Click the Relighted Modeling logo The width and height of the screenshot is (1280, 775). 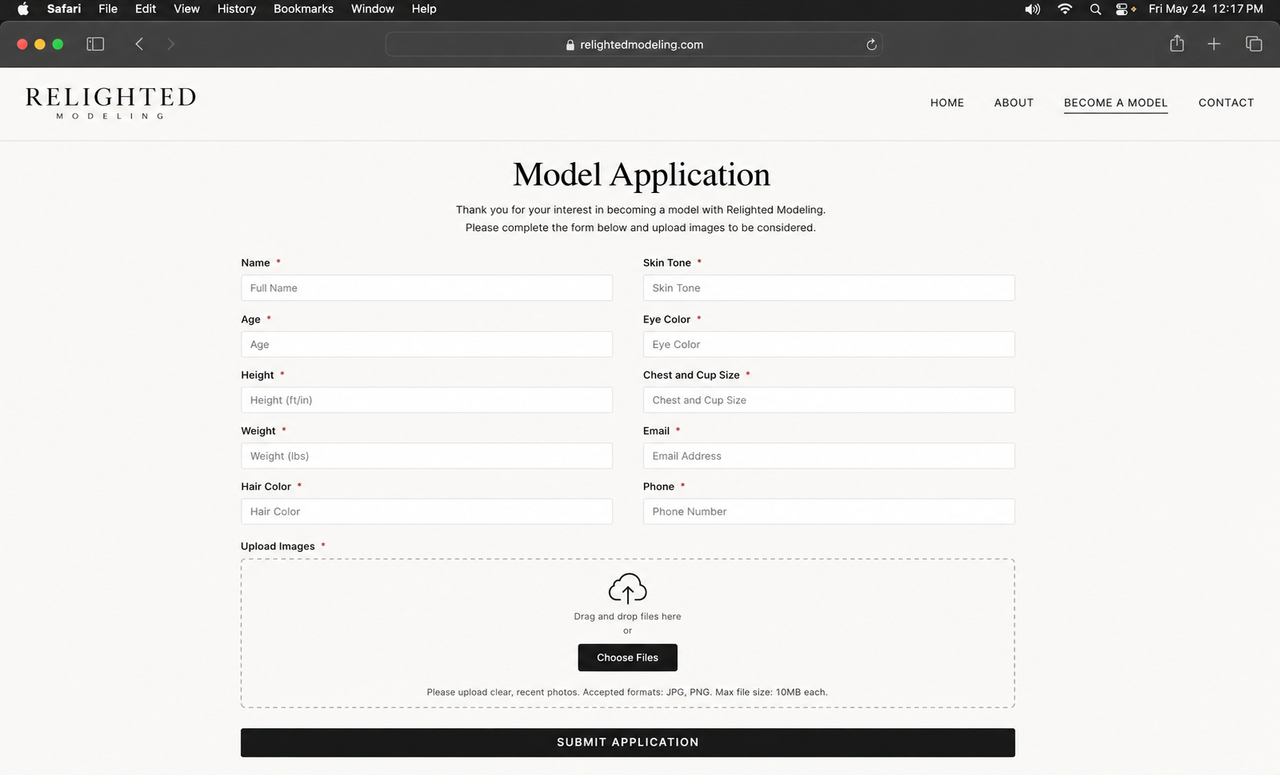tap(111, 103)
